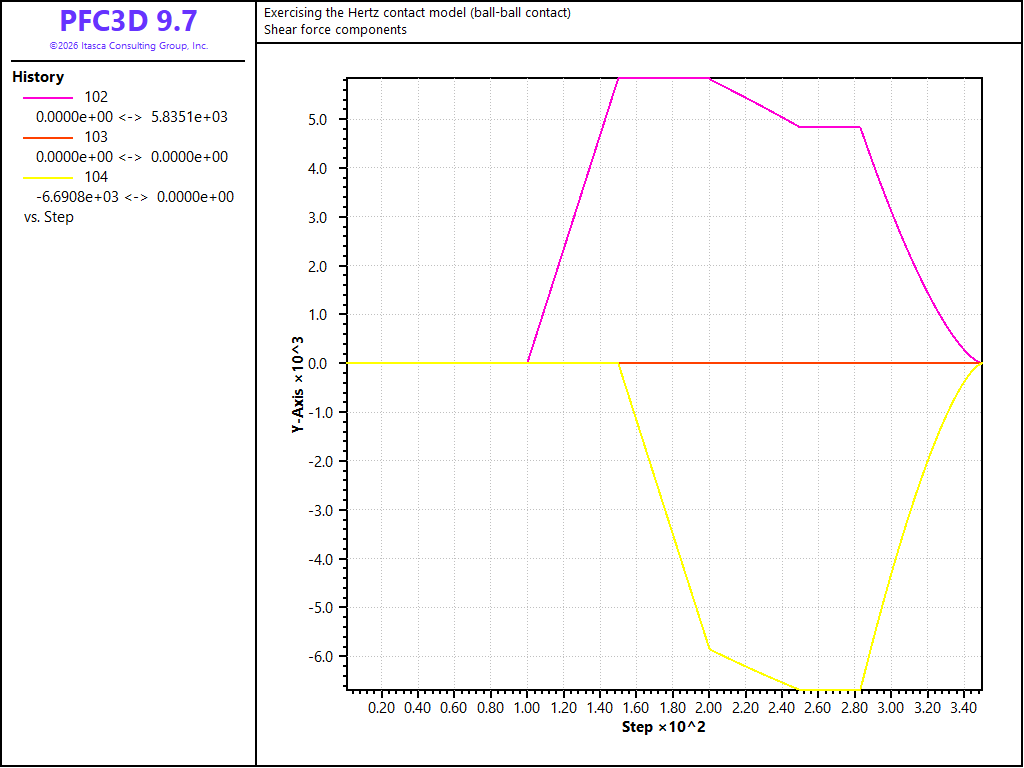The width and height of the screenshot is (1024, 768).
Task: Click the -6.0 tick label on Y axis
Action: point(320,656)
